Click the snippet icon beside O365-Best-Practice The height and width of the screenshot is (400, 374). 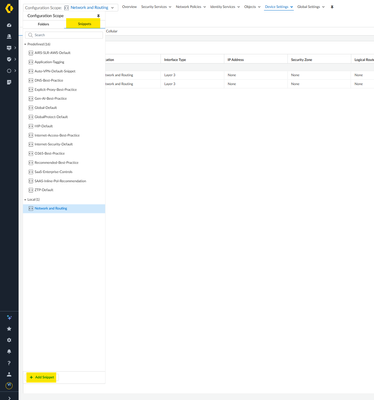coord(31,153)
